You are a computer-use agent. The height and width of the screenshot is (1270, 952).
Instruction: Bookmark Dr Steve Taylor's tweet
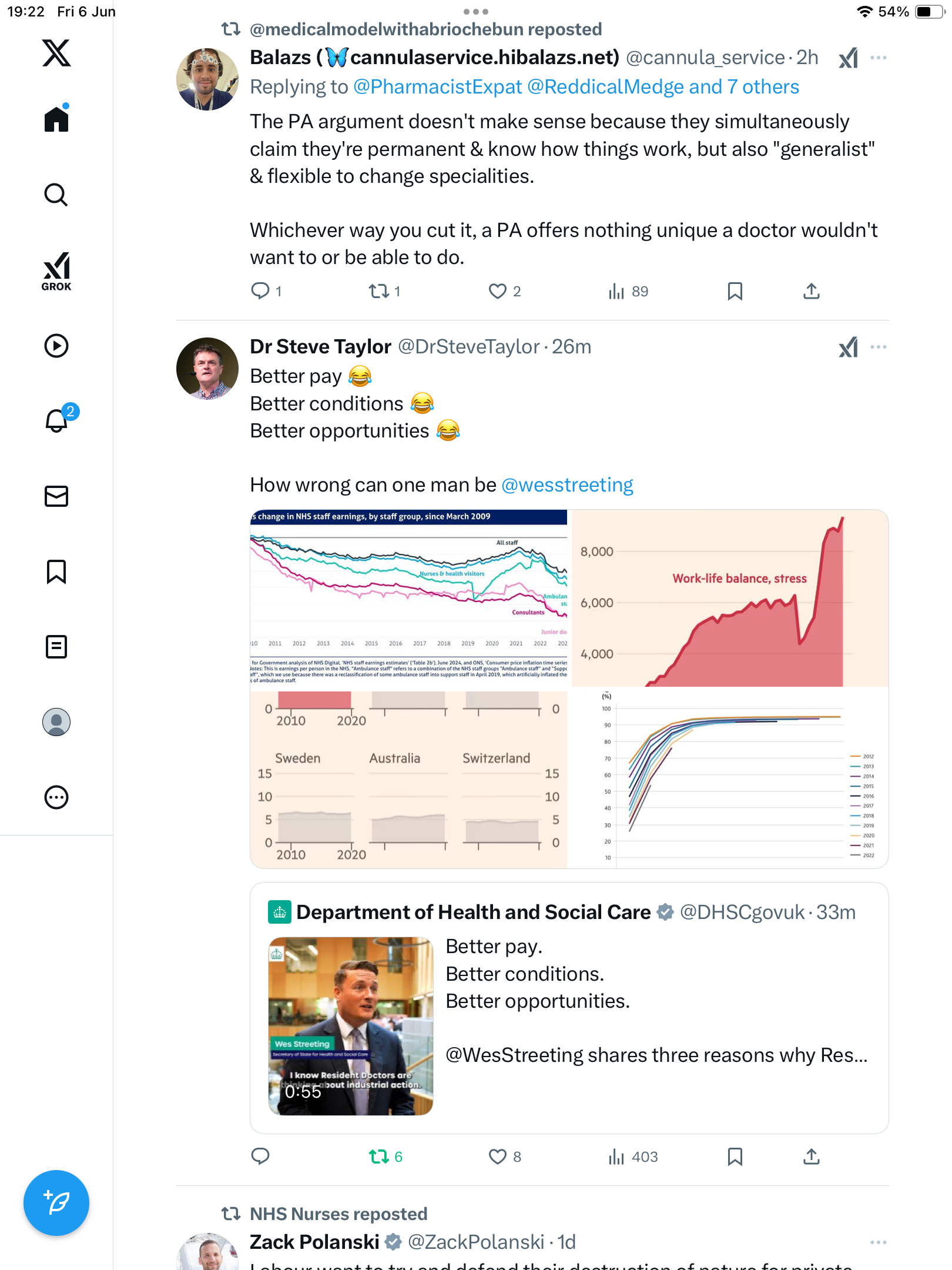tap(735, 1157)
